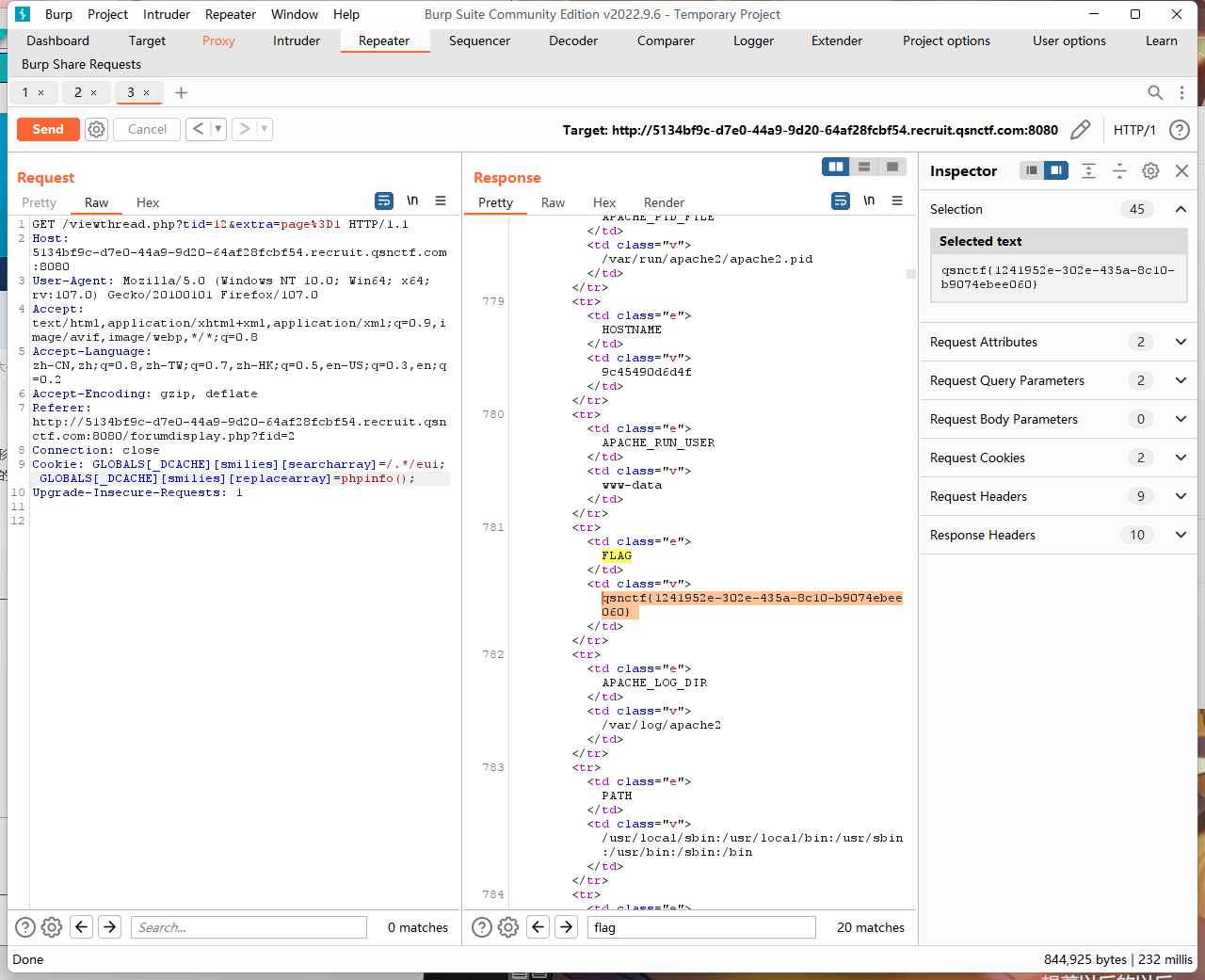1205x980 pixels.
Task: Expand Request Attributes section
Action: coord(1181,342)
